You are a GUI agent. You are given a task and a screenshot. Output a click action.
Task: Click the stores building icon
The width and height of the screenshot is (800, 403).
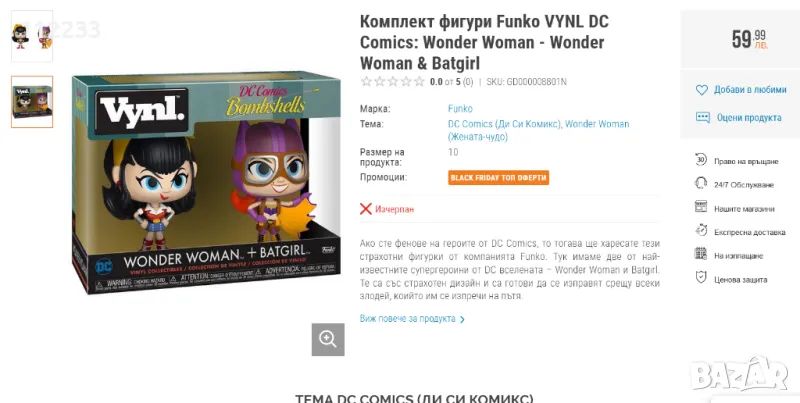point(701,207)
